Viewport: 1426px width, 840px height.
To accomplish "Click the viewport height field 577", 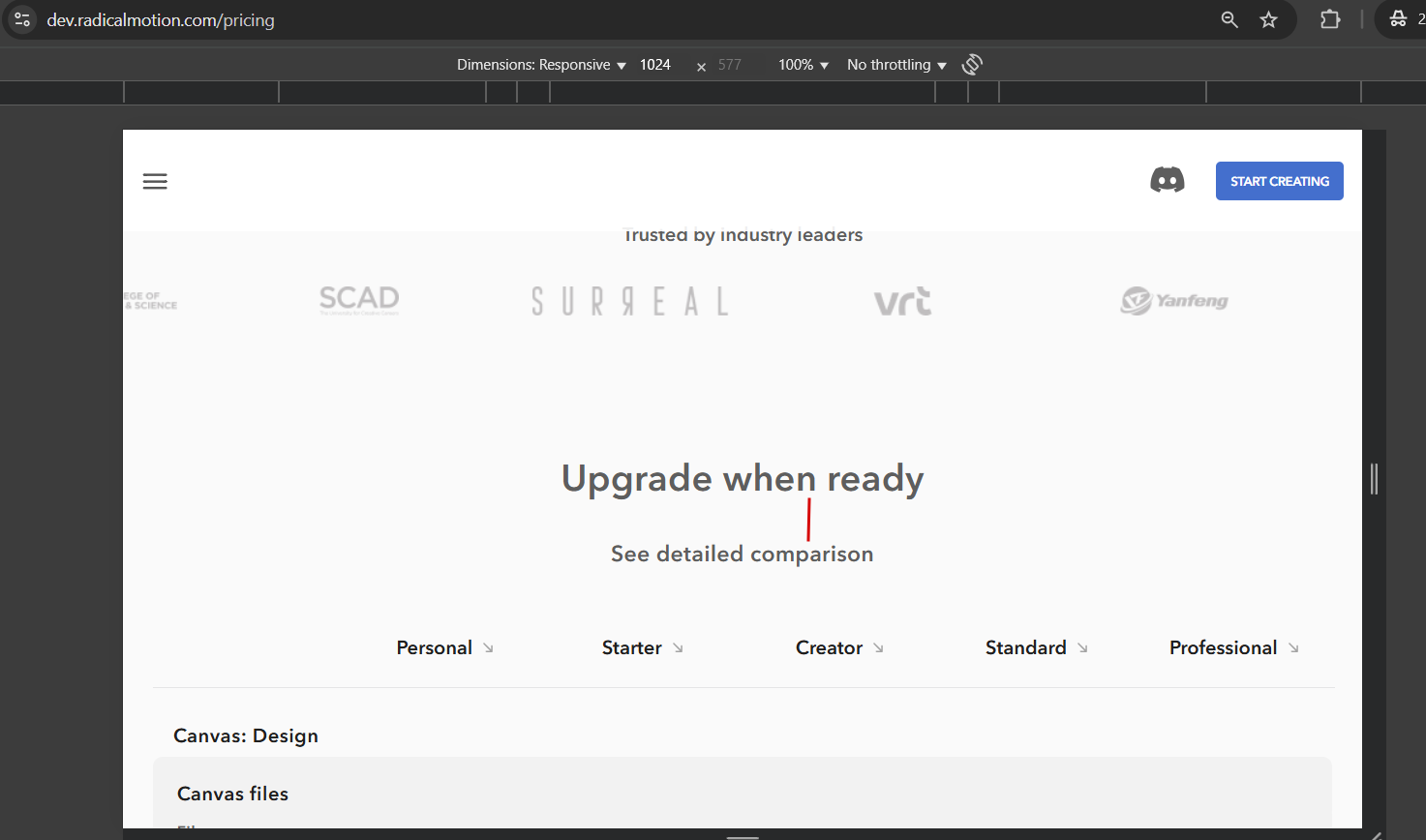I will [730, 65].
